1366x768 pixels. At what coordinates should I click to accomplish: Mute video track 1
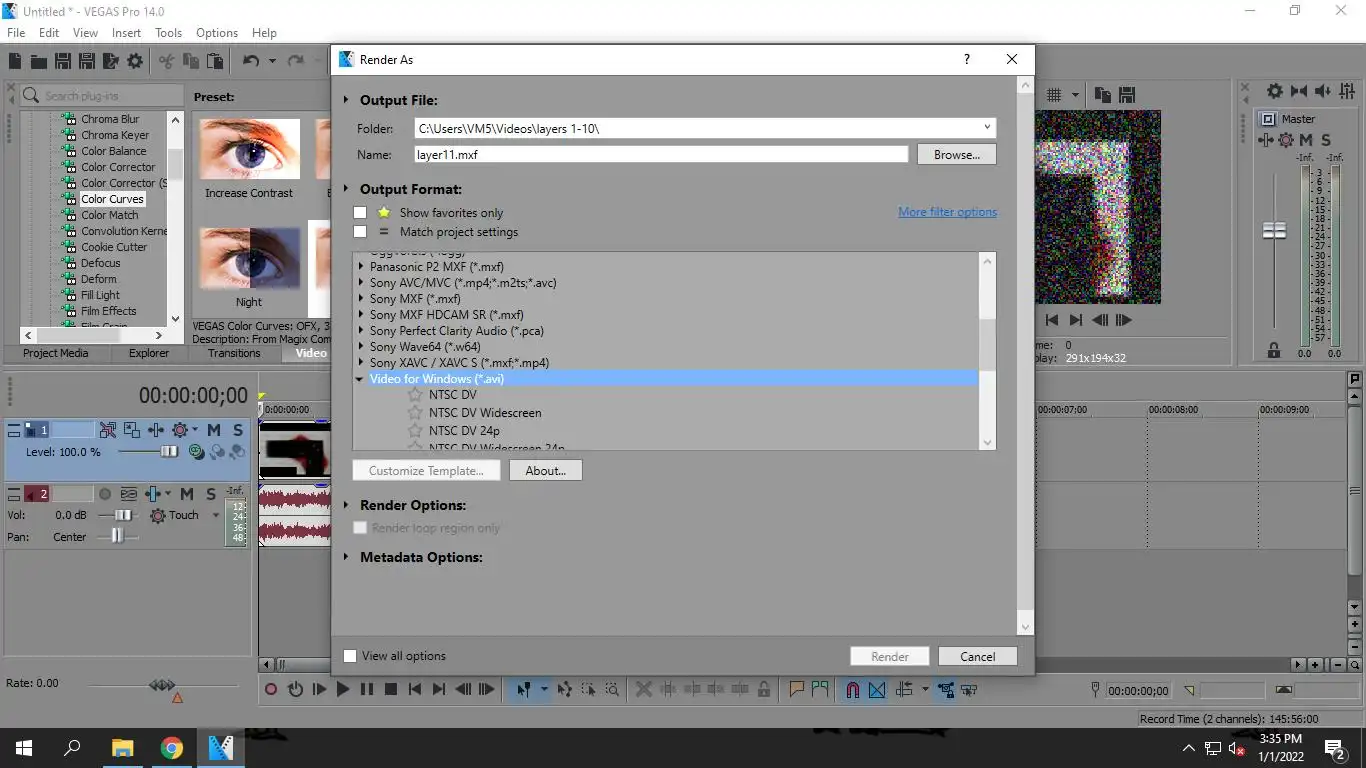coord(214,430)
